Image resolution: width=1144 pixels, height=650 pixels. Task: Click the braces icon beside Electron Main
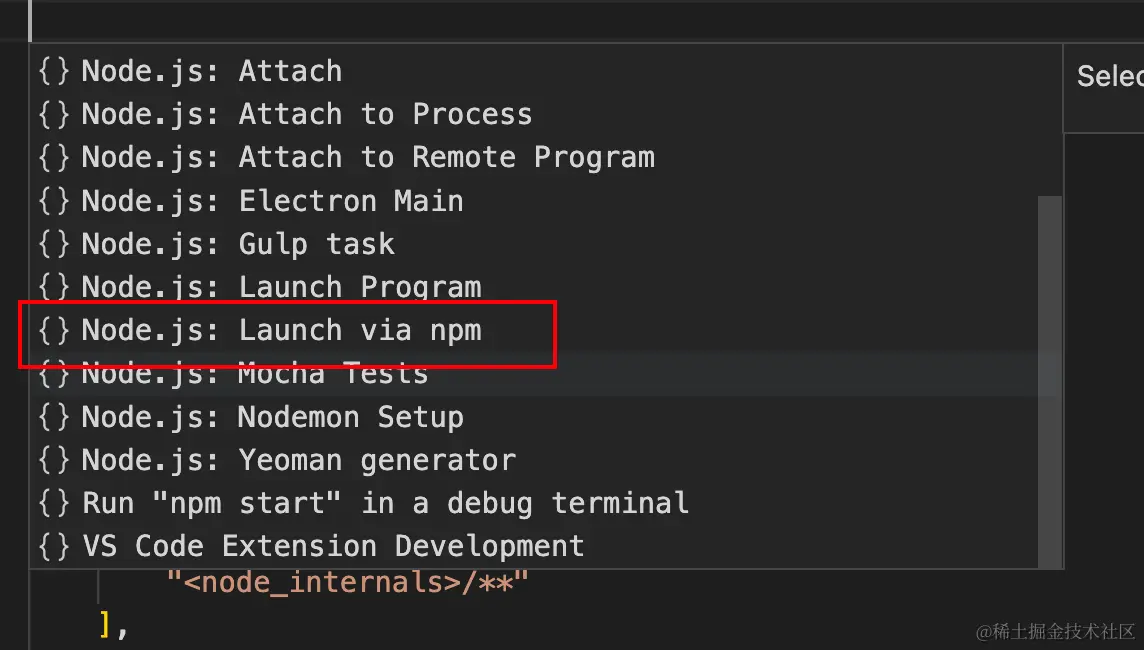point(54,201)
